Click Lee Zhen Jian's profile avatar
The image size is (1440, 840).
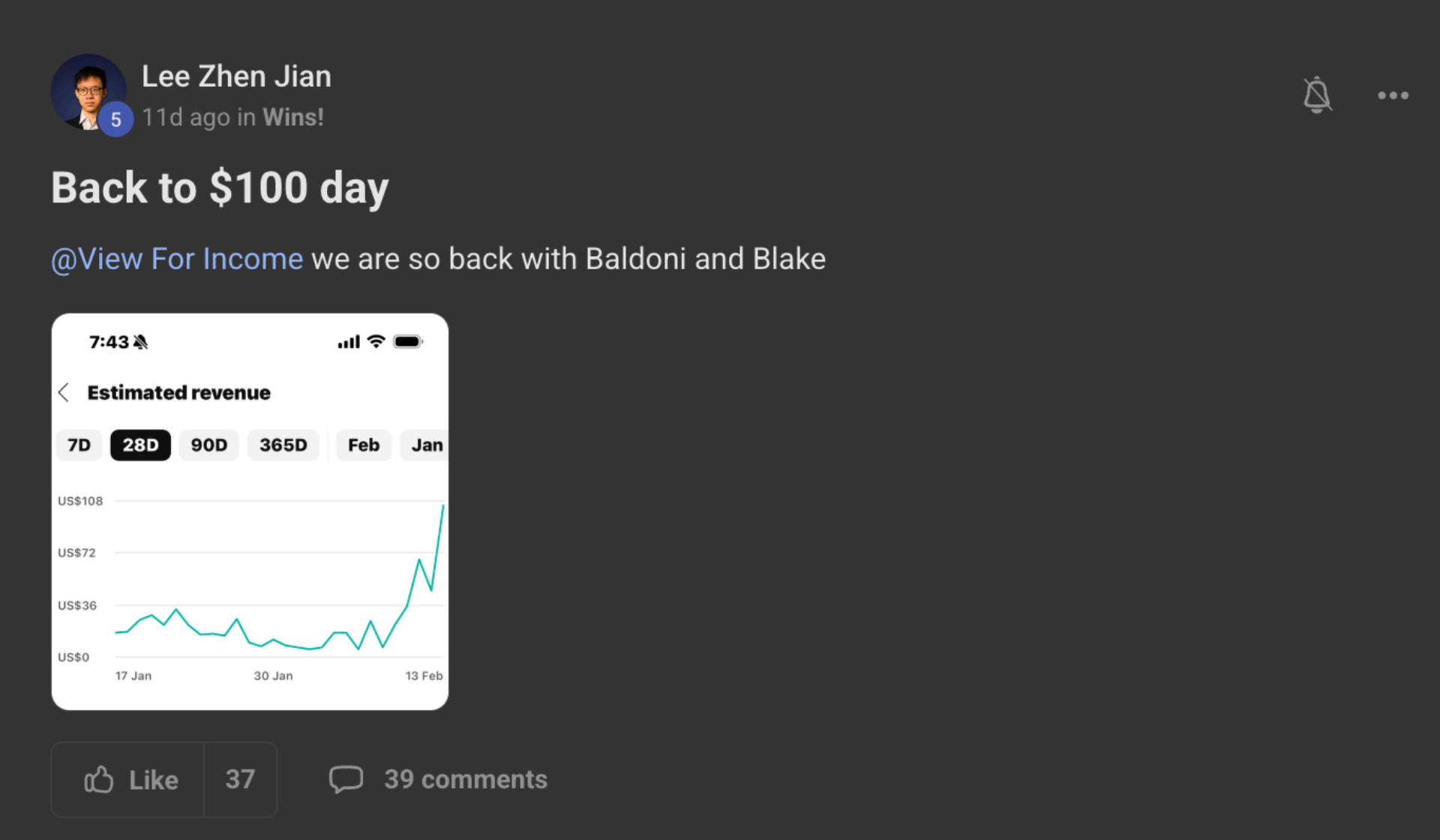tap(86, 90)
